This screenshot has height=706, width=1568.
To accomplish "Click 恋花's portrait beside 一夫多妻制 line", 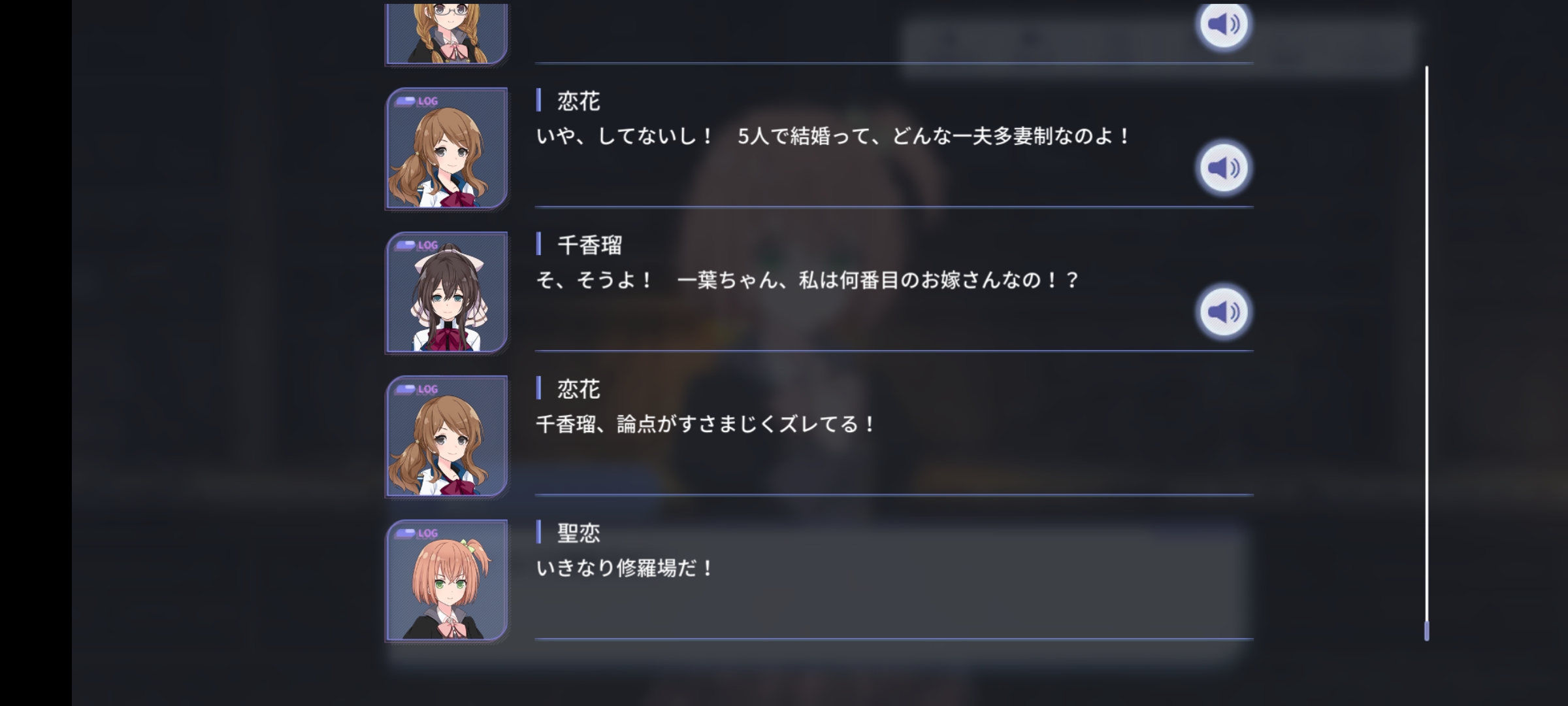I will [x=447, y=148].
